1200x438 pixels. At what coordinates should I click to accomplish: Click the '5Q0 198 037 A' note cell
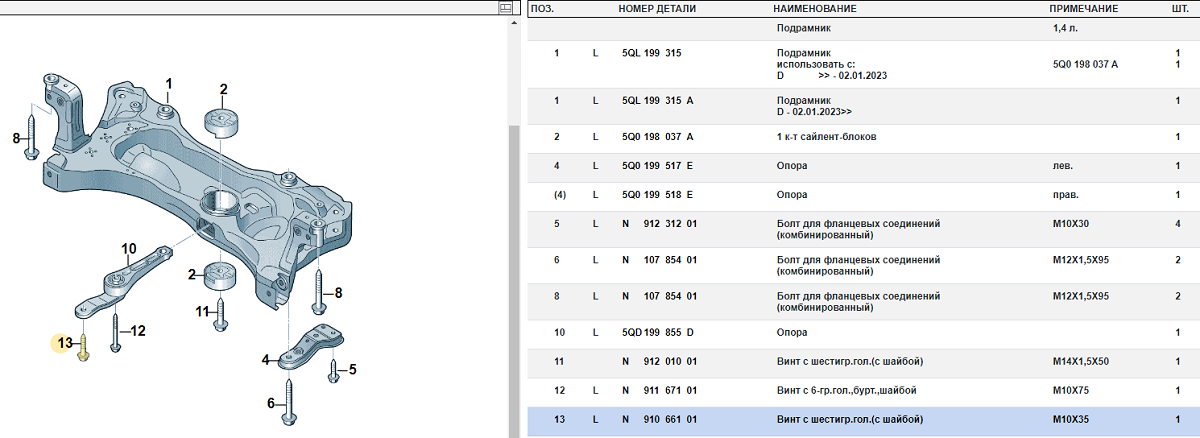1085,64
